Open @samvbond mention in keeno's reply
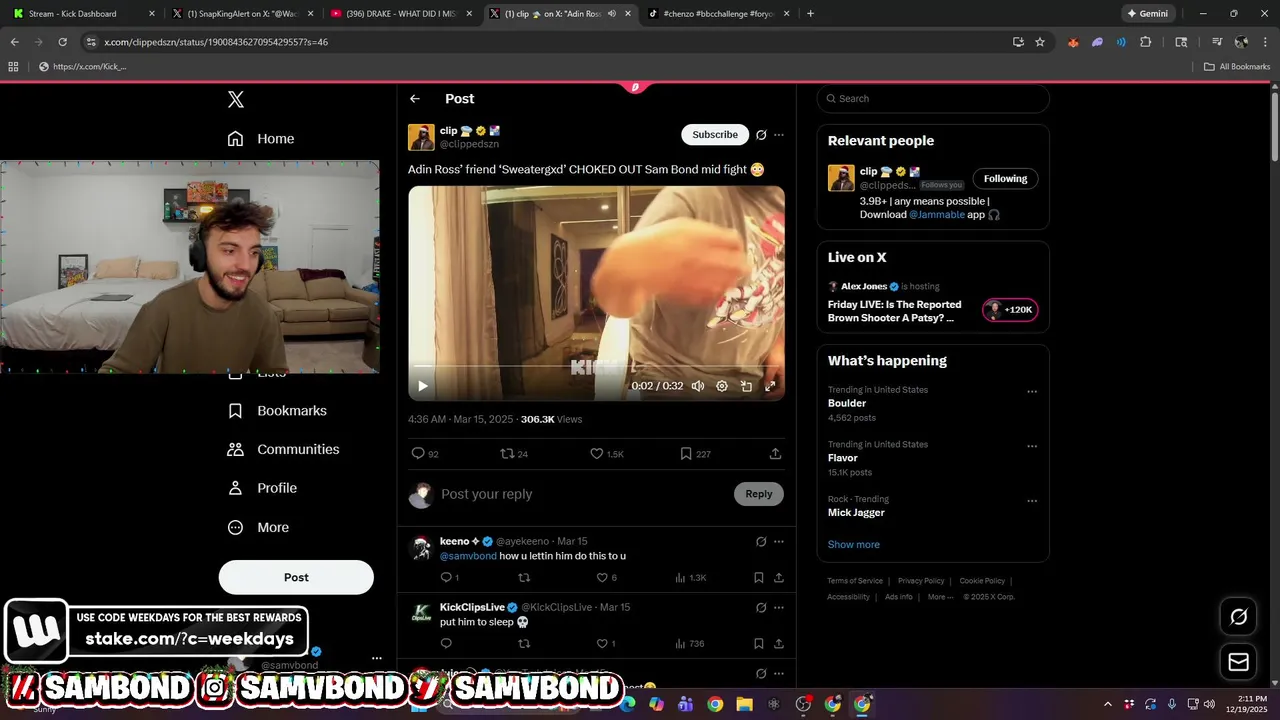The image size is (1280, 720). tap(468, 556)
